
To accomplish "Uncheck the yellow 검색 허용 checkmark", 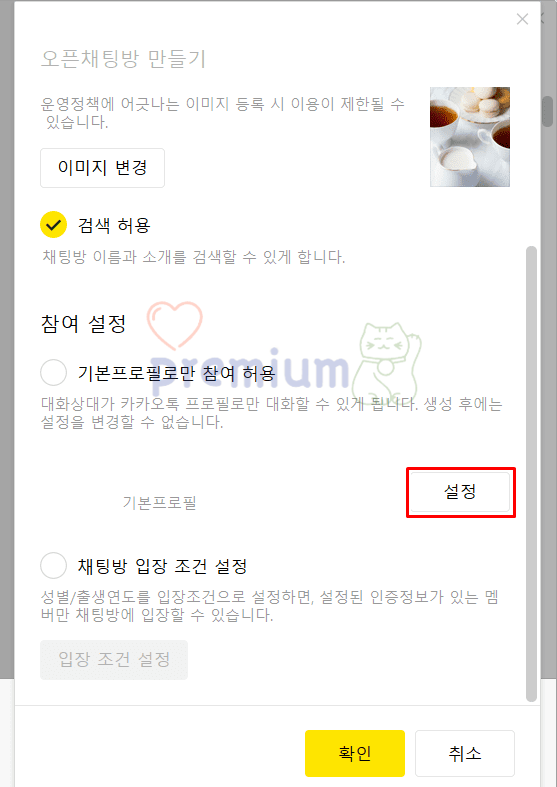I will coord(53,224).
